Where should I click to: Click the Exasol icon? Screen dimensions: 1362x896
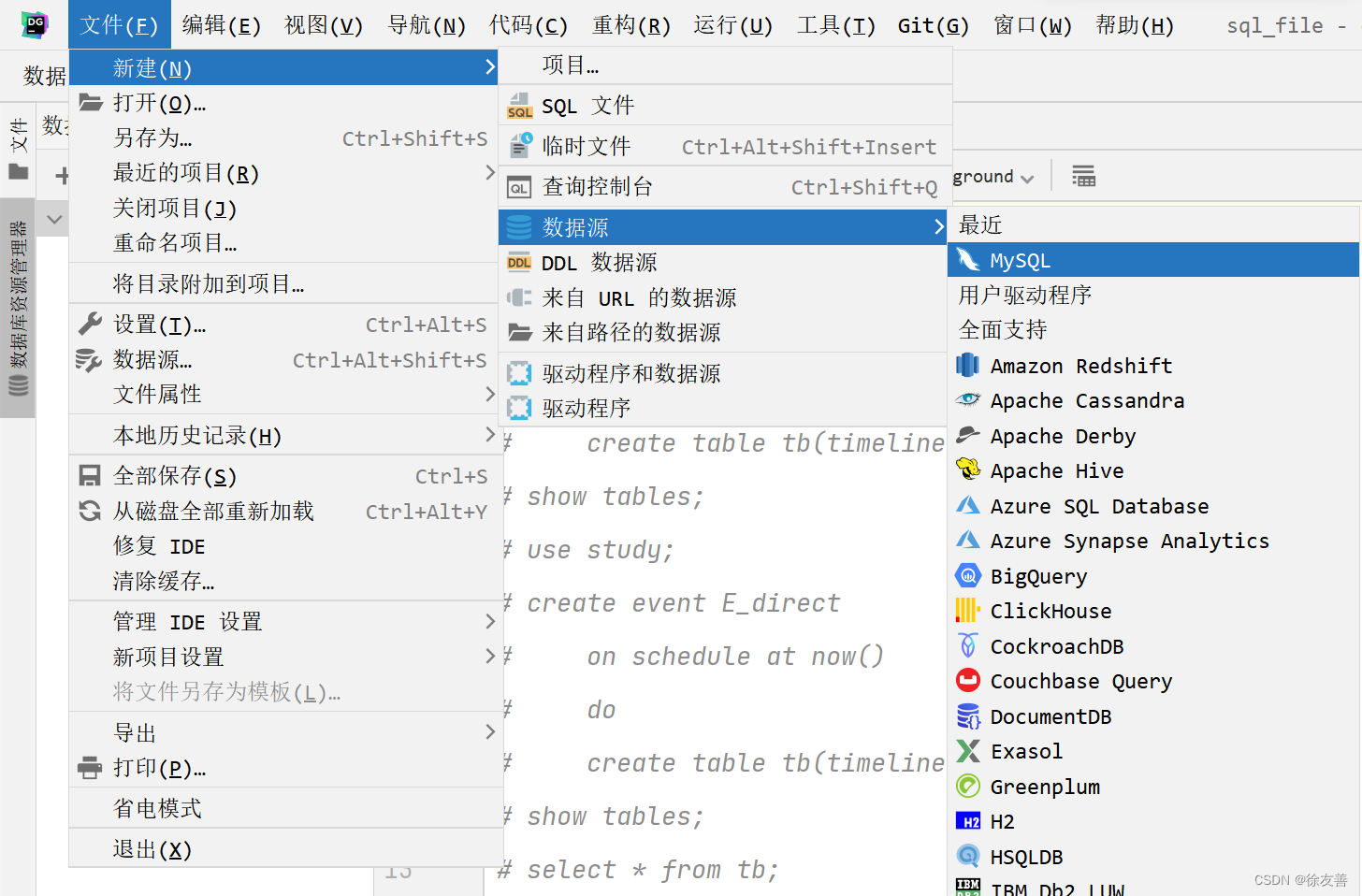click(968, 750)
